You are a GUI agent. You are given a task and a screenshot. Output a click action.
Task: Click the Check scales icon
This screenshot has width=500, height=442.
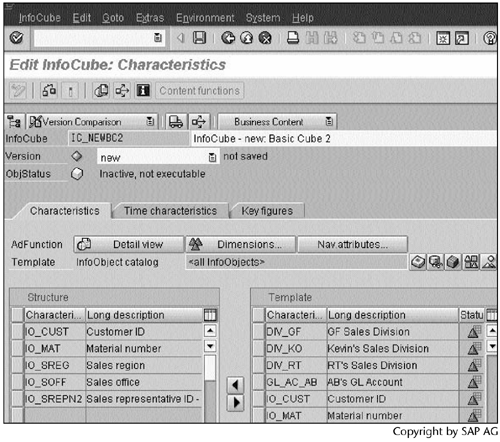[x=49, y=91]
